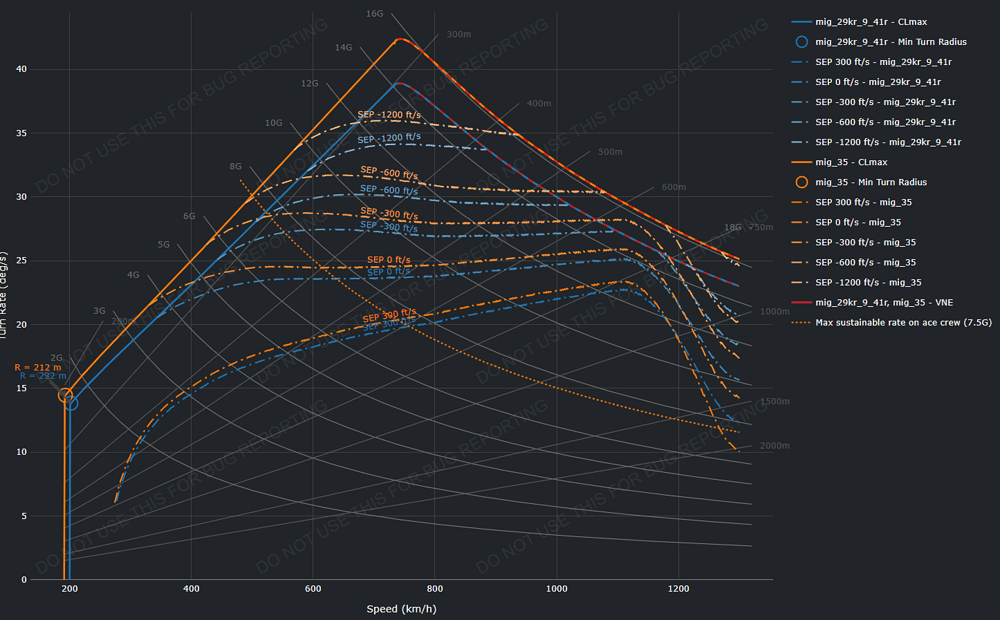The width and height of the screenshot is (1000, 620).
Task: Click the '2G' load factor label
Action: 56,358
